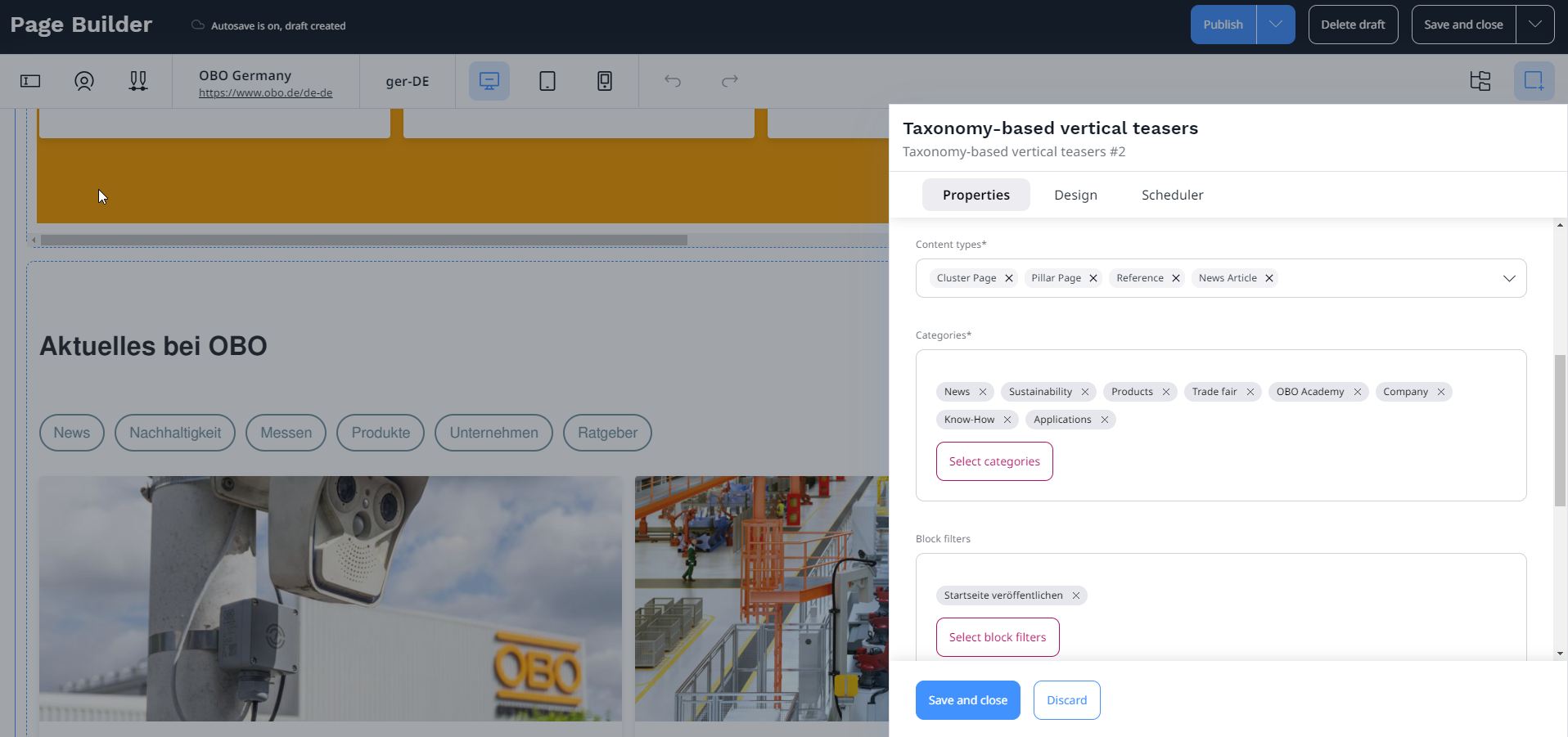Toggle the Nachhaltigkeit filter pill
This screenshot has width=1568, height=737.
coord(174,433)
